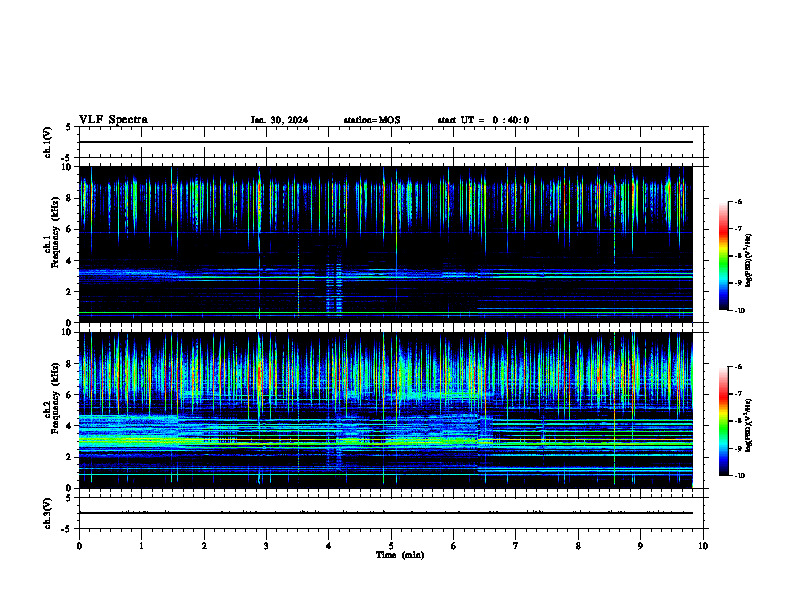Click the lower ch.2 spectrogram color bar
This screenshot has height=612, width=792.
[x=723, y=421]
